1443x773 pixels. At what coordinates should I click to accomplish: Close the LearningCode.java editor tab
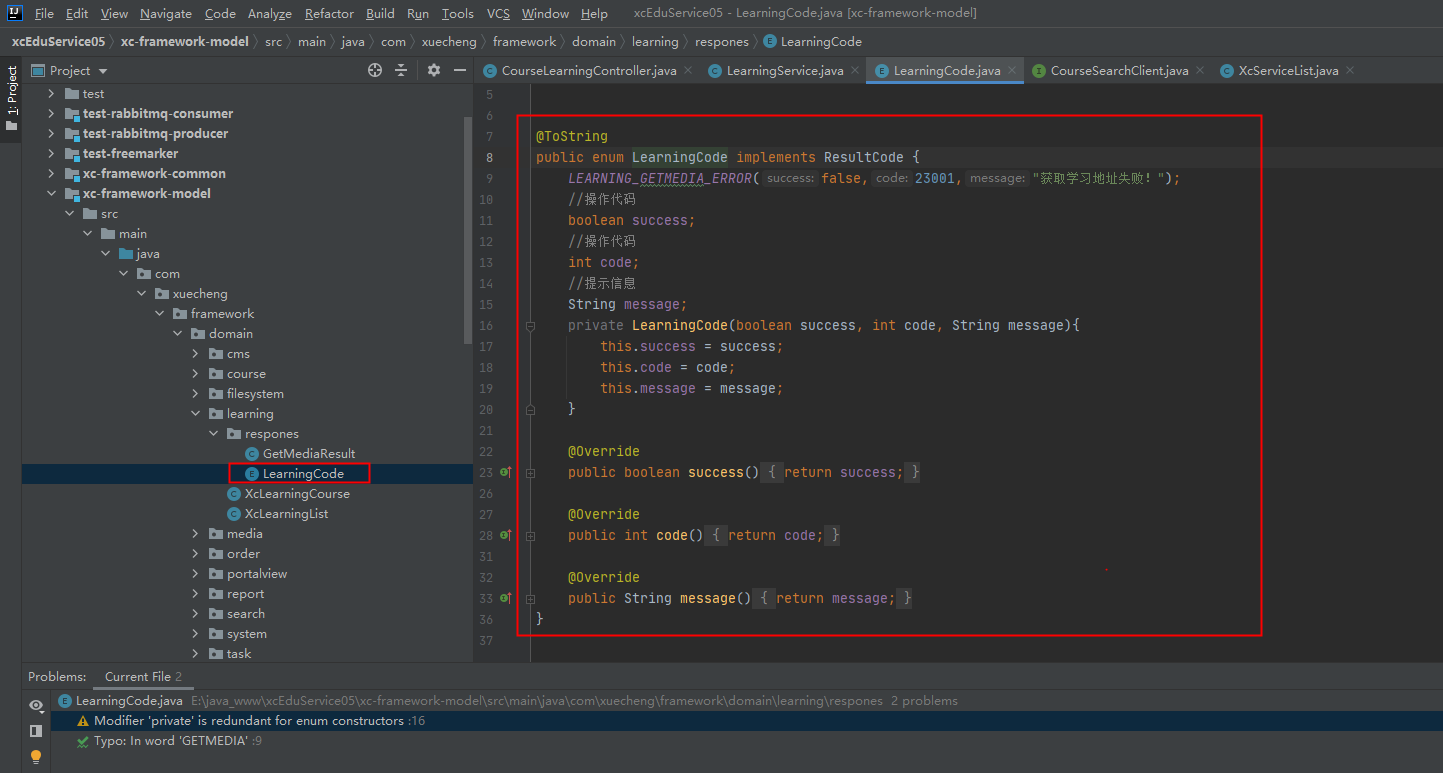[x=1012, y=70]
